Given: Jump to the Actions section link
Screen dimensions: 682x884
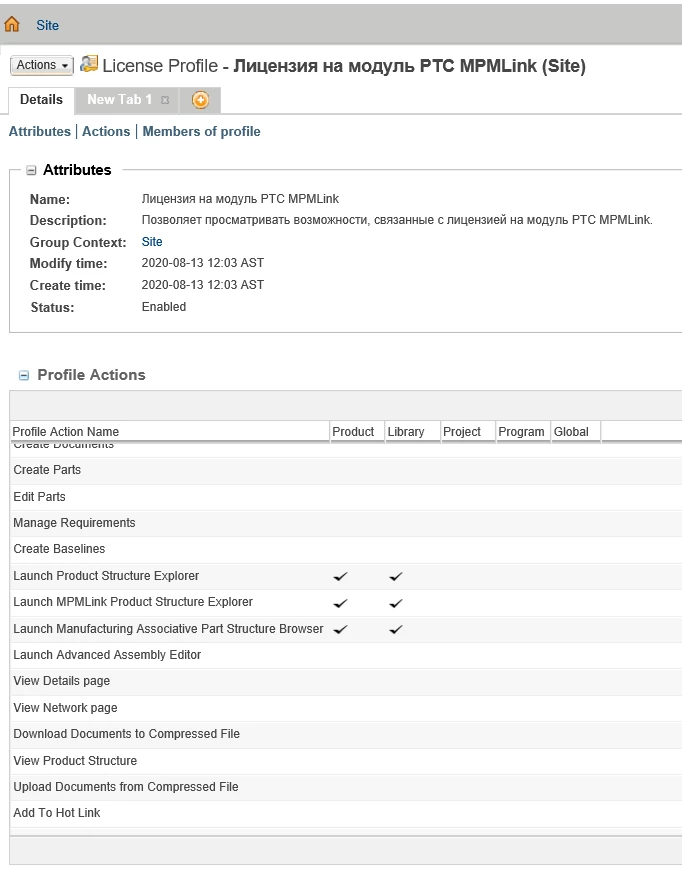Looking at the screenshot, I should tap(106, 131).
